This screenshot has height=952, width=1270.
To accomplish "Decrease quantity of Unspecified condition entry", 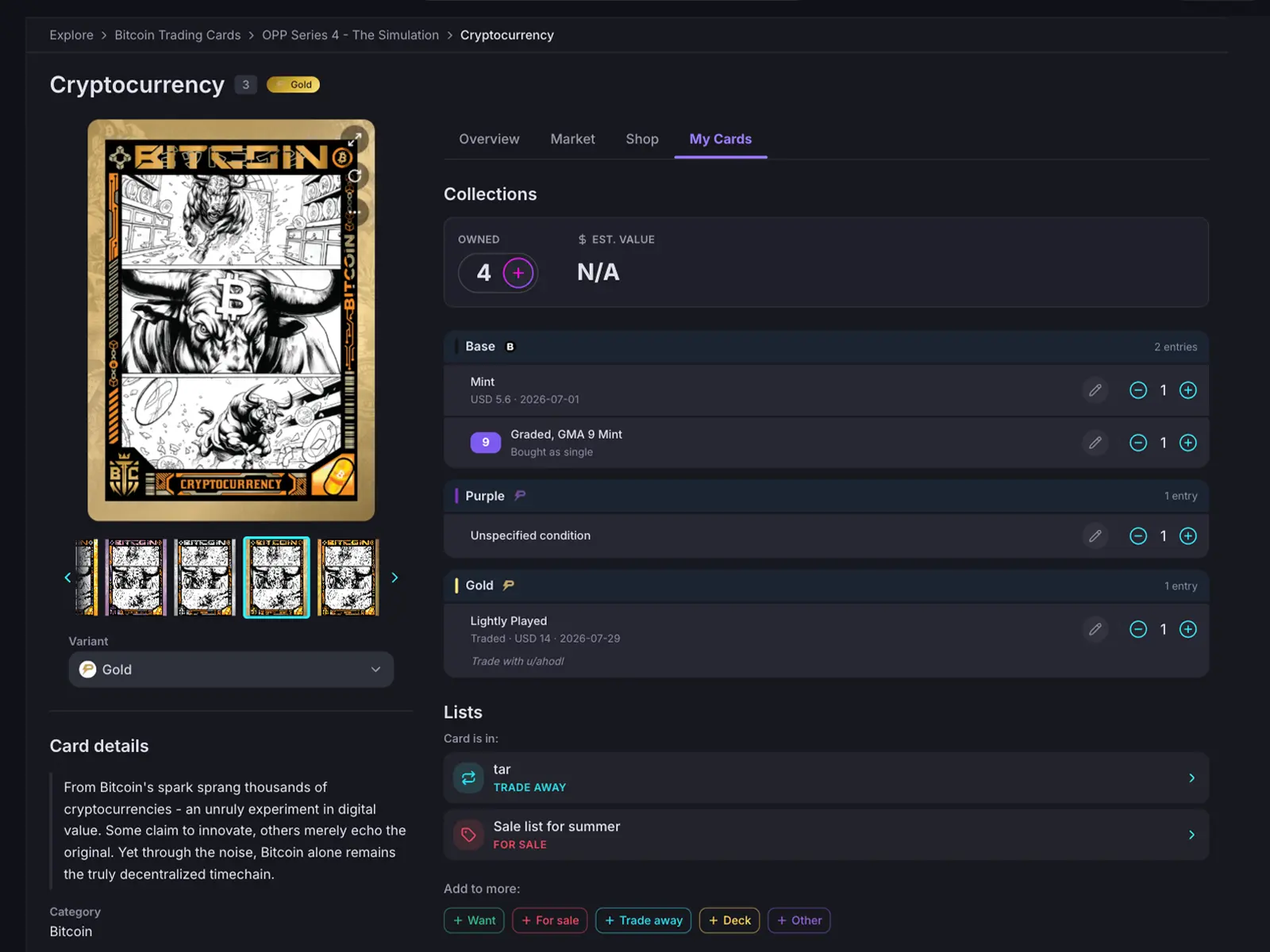I will (1138, 536).
